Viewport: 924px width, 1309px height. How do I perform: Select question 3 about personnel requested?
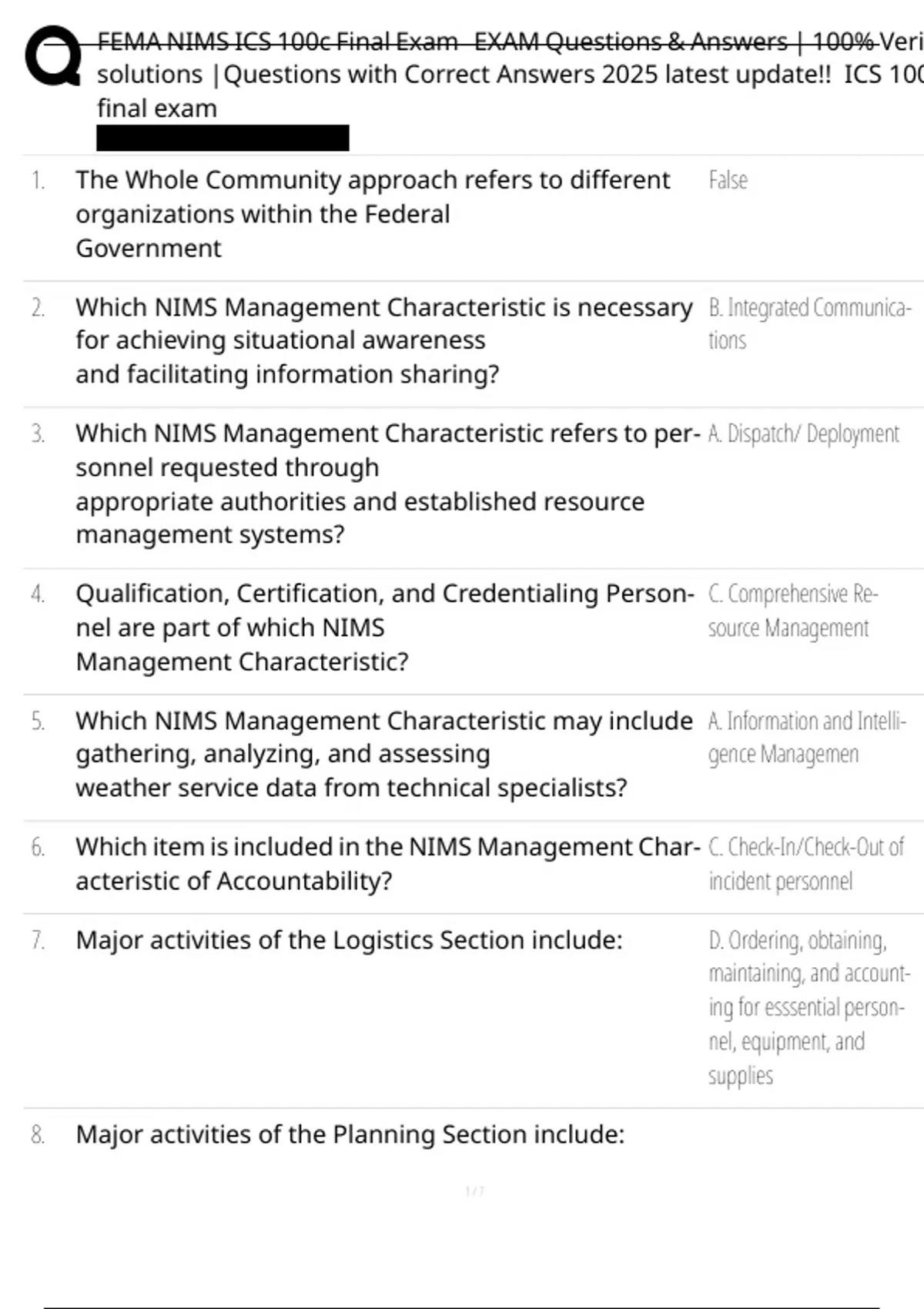click(x=387, y=484)
